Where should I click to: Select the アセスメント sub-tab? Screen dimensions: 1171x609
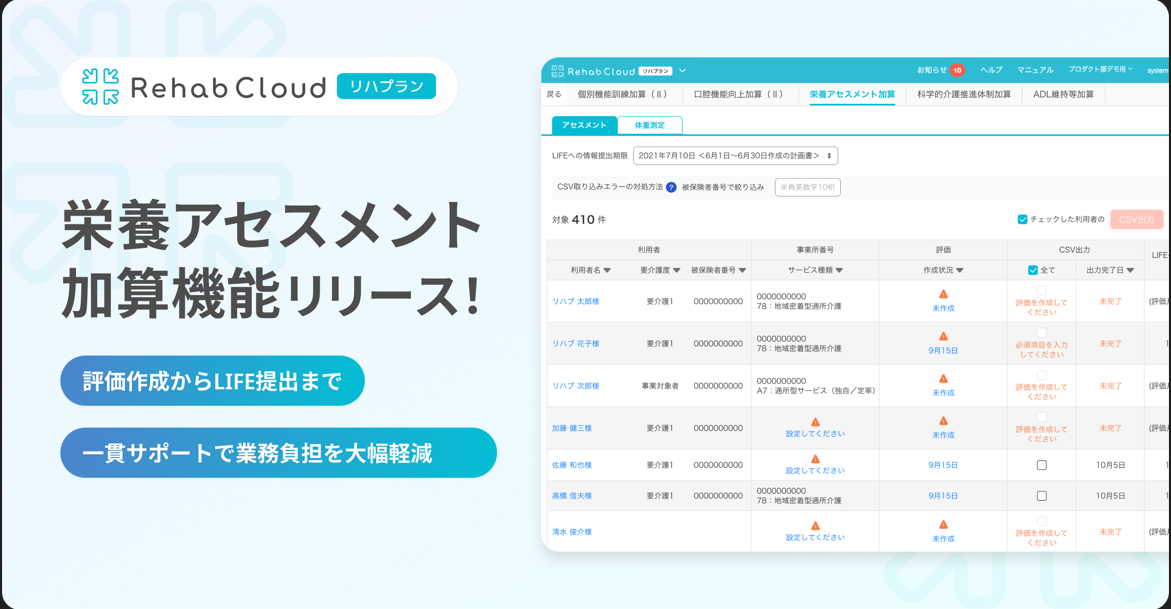pos(584,126)
